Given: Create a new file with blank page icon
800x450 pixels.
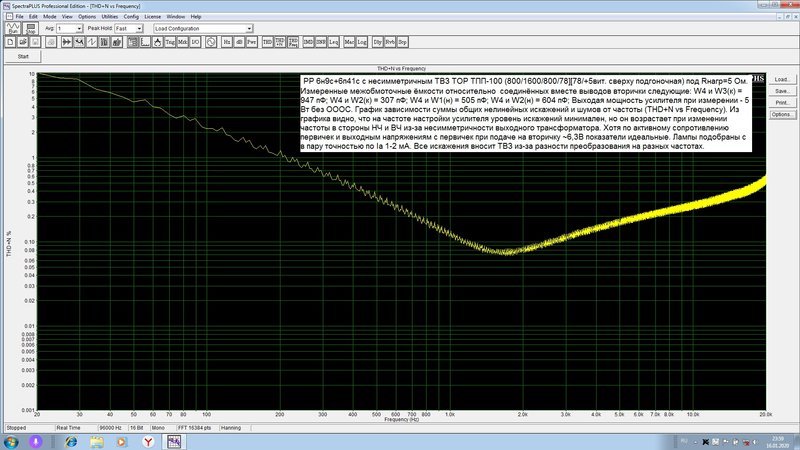Looking at the screenshot, I should [x=10, y=42].
